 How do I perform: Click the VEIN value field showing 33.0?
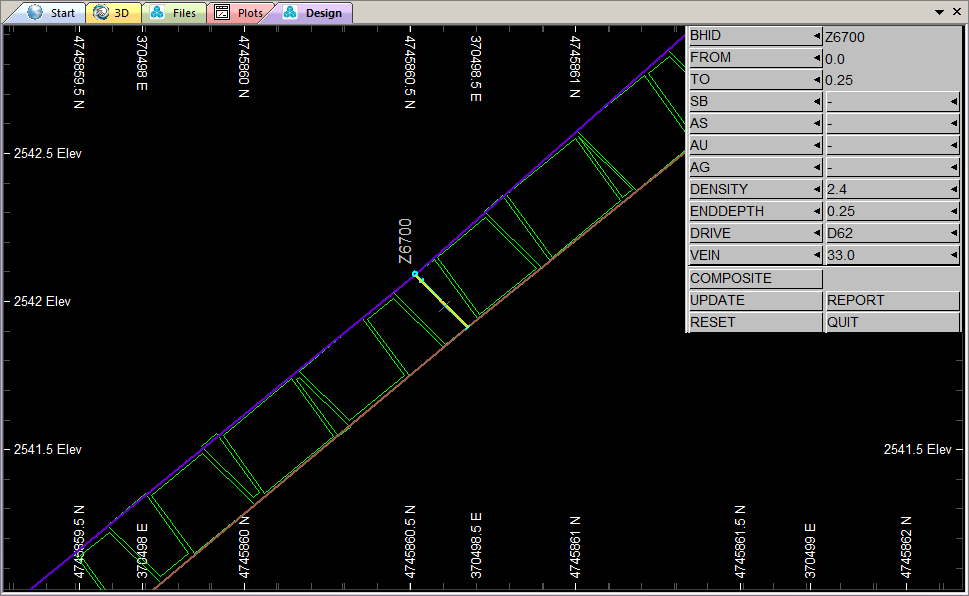coord(892,256)
